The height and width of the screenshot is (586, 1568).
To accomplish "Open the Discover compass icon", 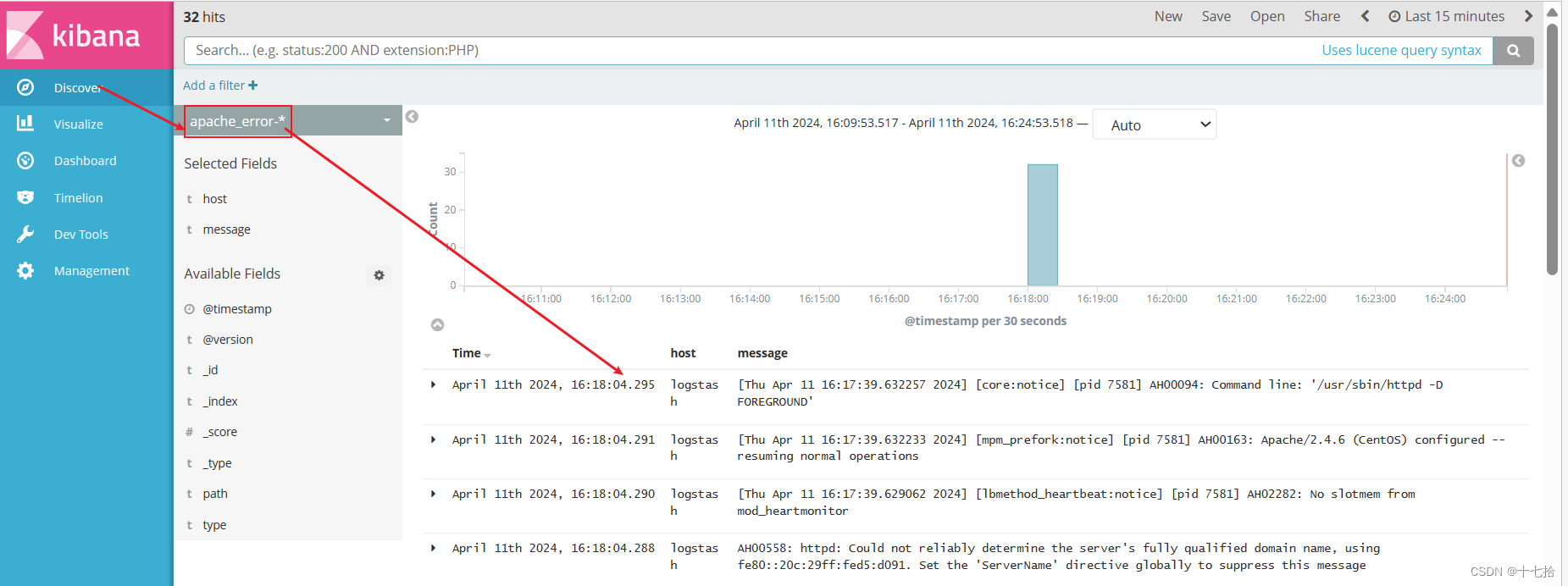I will 25,87.
